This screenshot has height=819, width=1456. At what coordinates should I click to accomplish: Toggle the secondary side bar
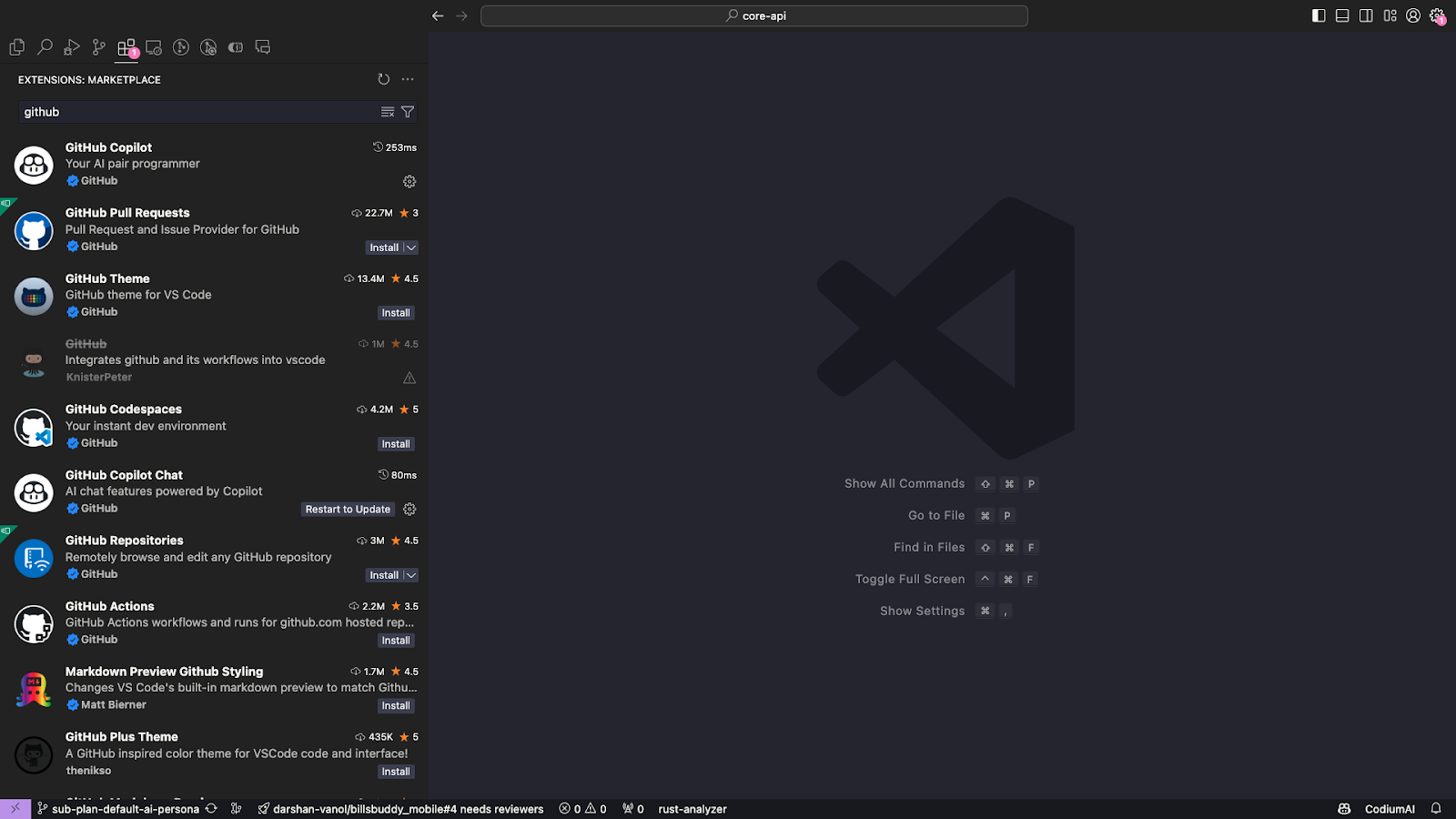coord(1366,15)
